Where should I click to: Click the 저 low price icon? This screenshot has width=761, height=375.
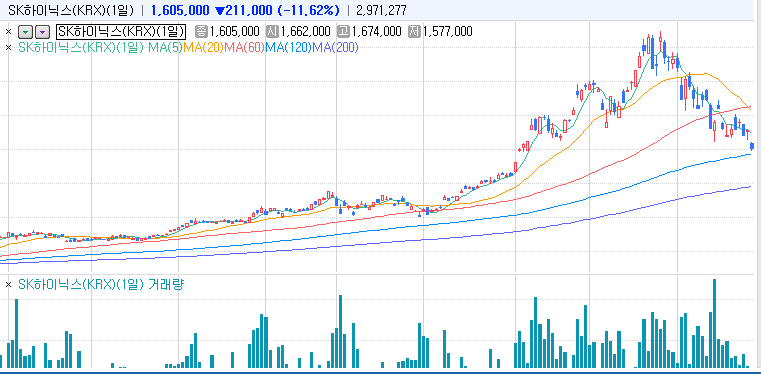coord(414,32)
